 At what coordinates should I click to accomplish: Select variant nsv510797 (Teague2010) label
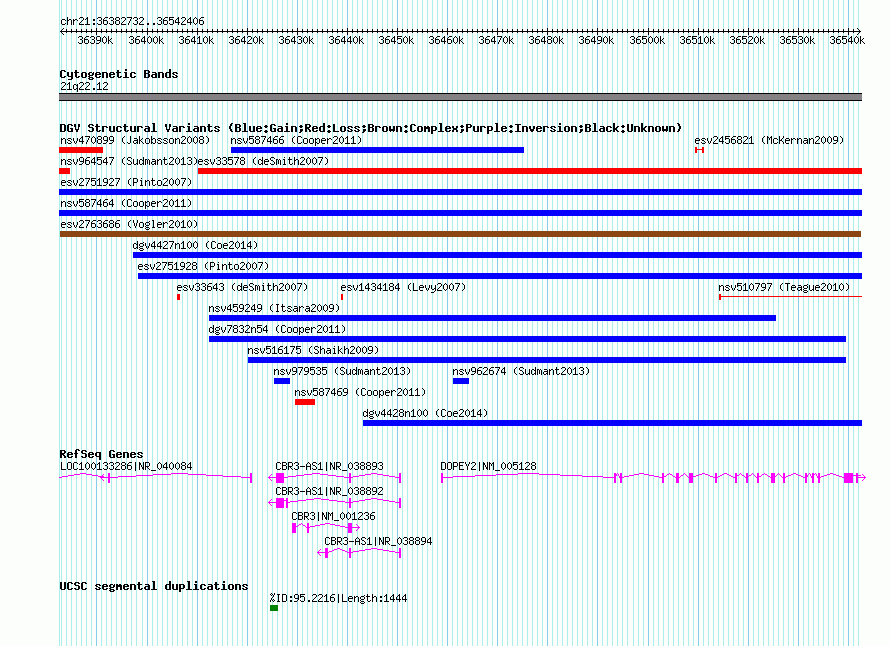coord(784,287)
